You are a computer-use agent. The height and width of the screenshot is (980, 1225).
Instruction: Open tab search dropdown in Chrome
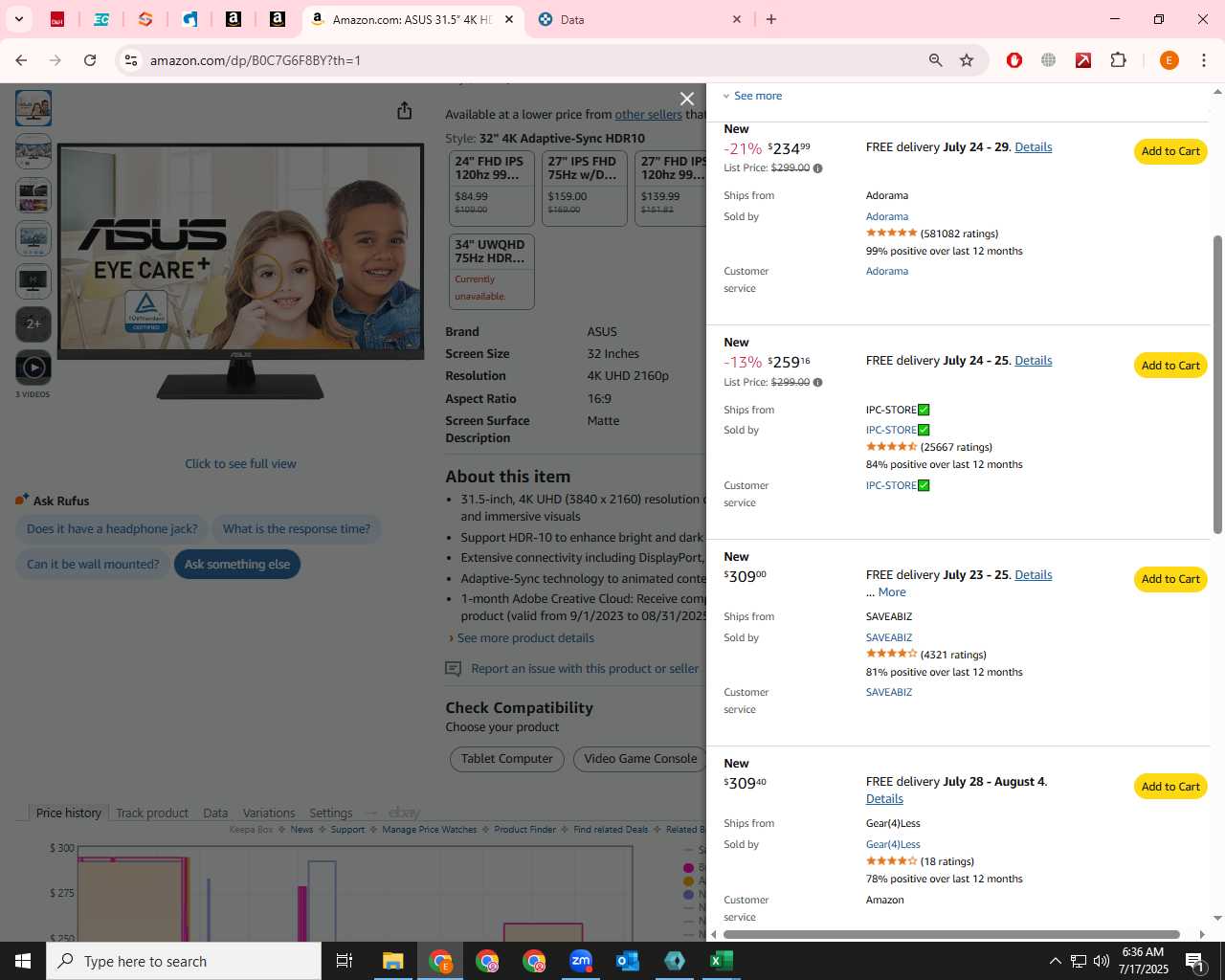click(x=18, y=19)
